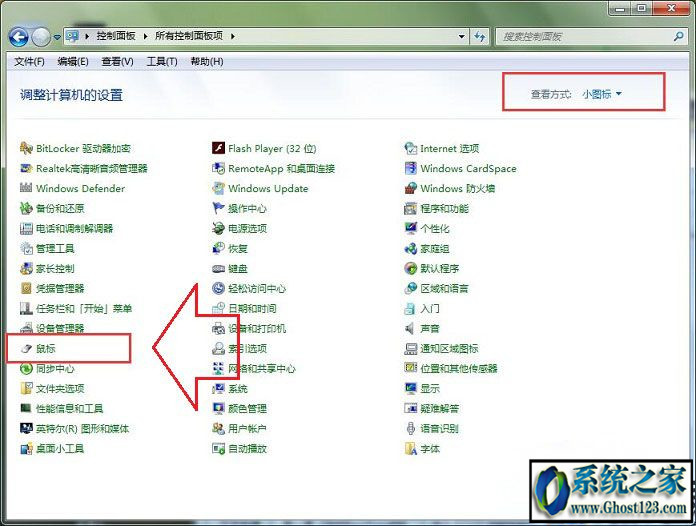Open the recent pages arrow beside navigation buttons

click(57, 37)
